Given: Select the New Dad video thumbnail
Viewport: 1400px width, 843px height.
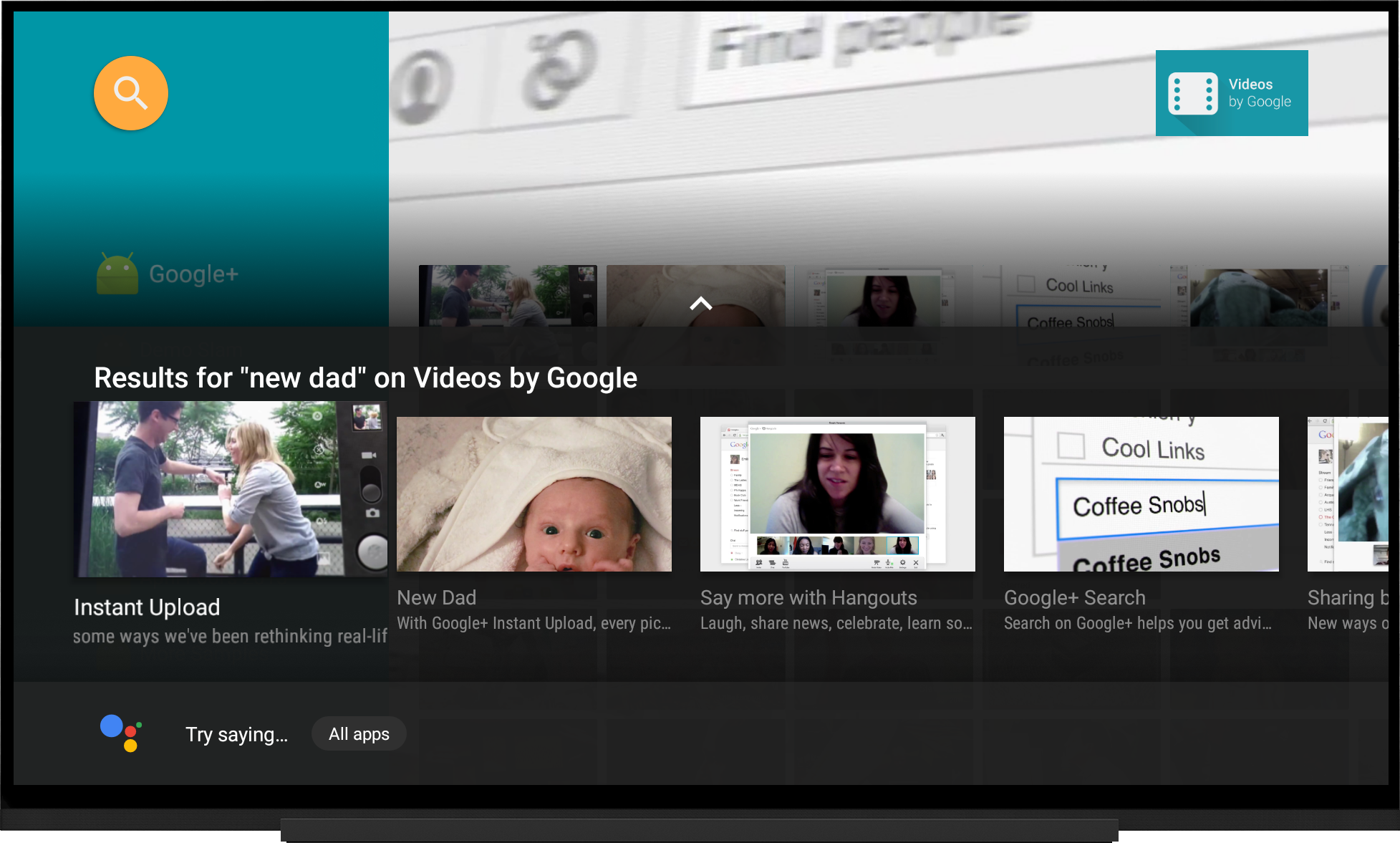Looking at the screenshot, I should 535,494.
